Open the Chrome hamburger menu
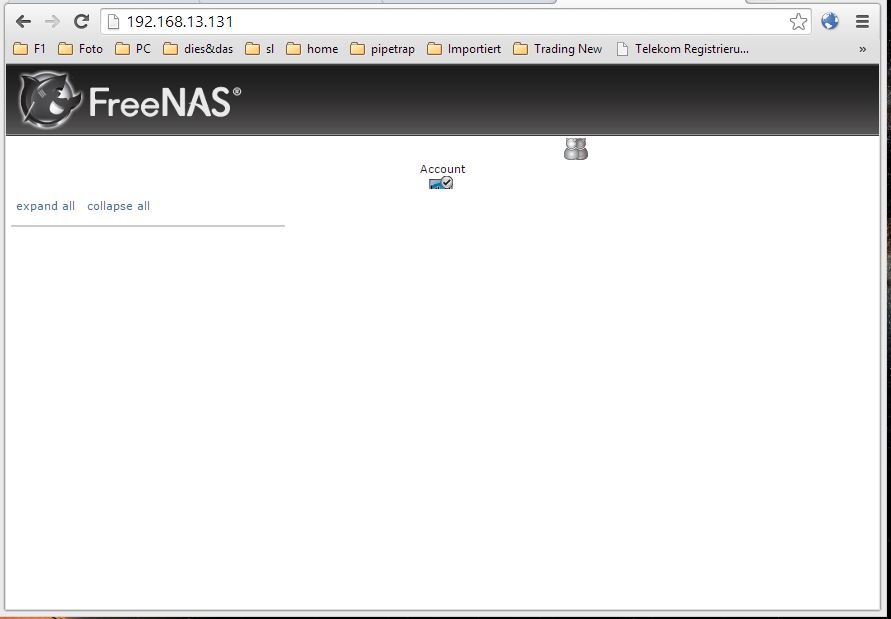This screenshot has width=891, height=619. 863,22
